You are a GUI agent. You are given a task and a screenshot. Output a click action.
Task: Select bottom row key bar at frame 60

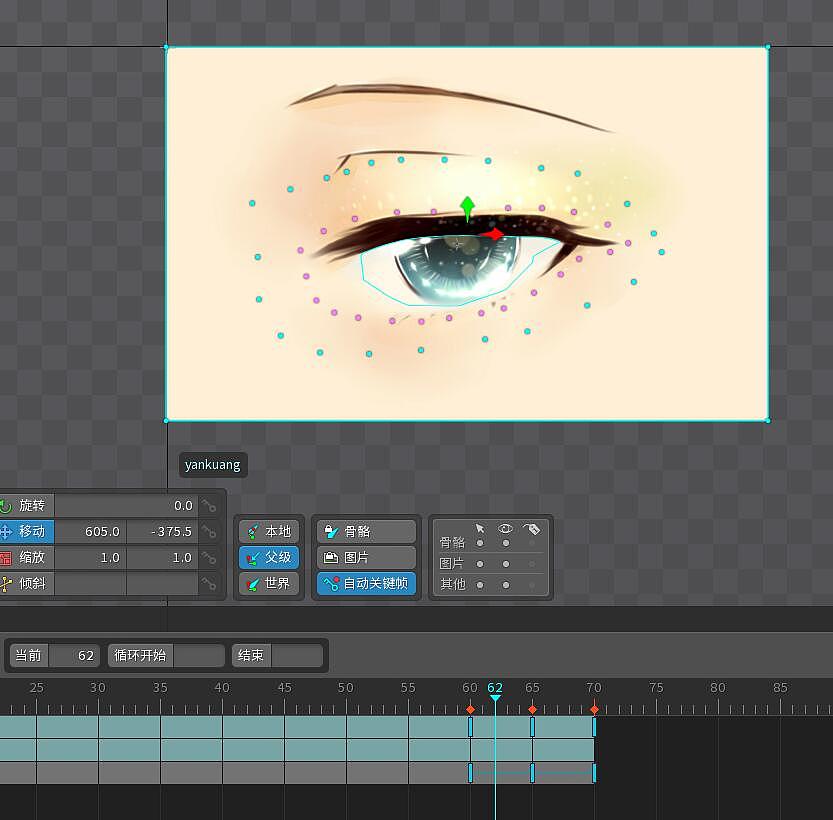470,773
